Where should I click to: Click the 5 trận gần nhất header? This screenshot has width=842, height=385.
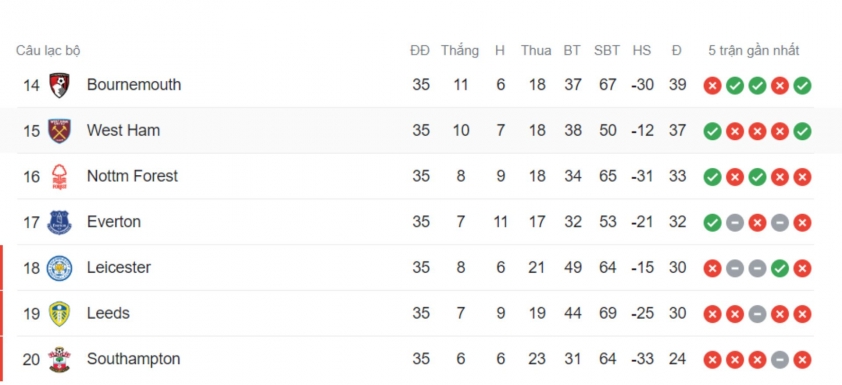753,50
